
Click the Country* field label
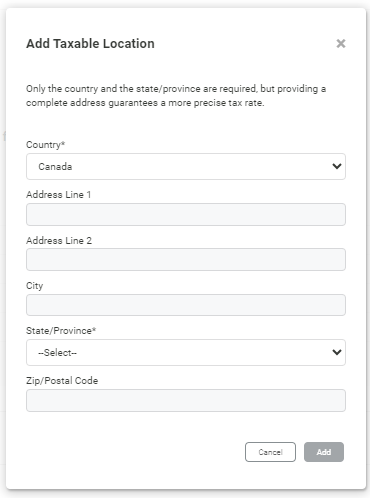[x=46, y=145]
